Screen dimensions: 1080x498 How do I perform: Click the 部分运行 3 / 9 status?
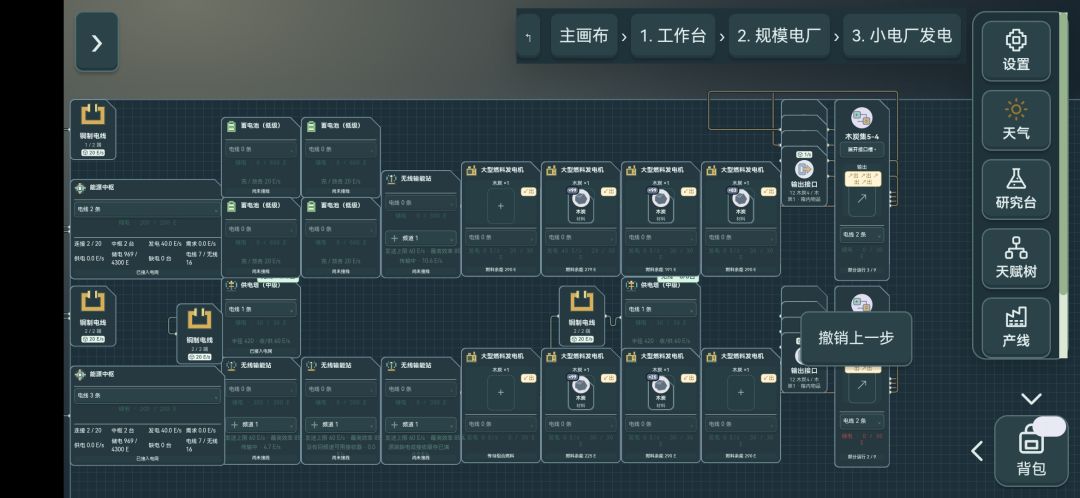coord(861,270)
